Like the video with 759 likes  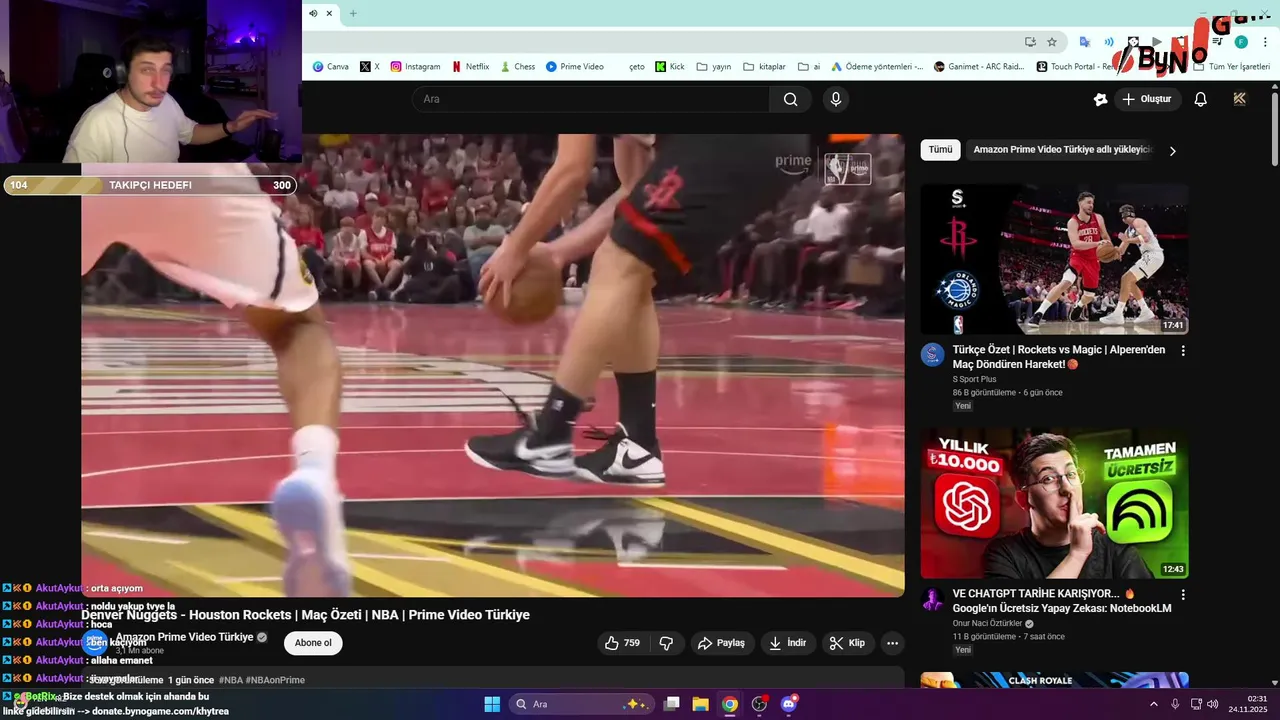pyautogui.click(x=622, y=643)
